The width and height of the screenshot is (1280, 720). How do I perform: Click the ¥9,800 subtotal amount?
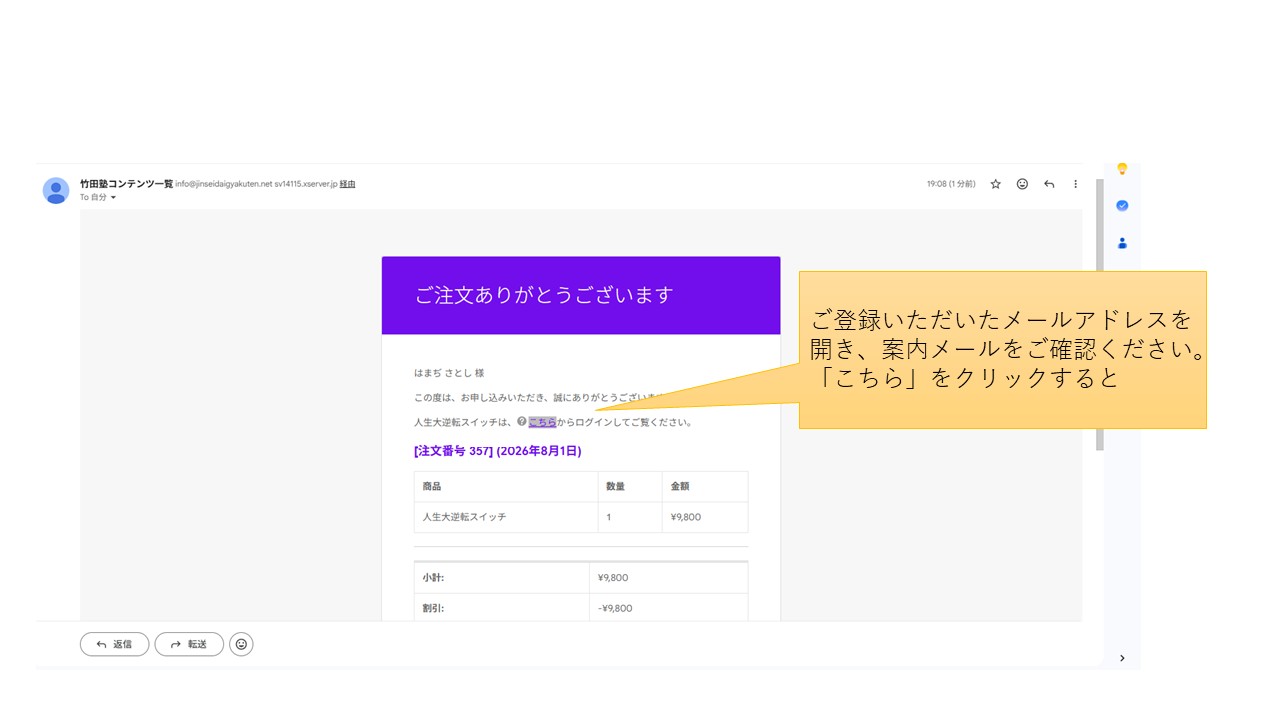[x=613, y=578]
